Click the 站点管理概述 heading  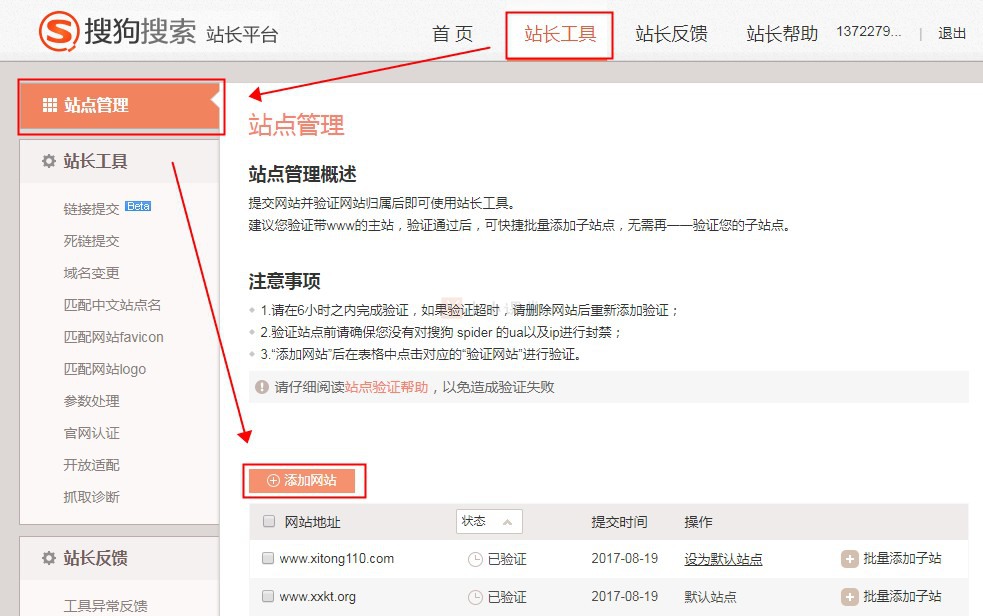pyautogui.click(x=302, y=174)
